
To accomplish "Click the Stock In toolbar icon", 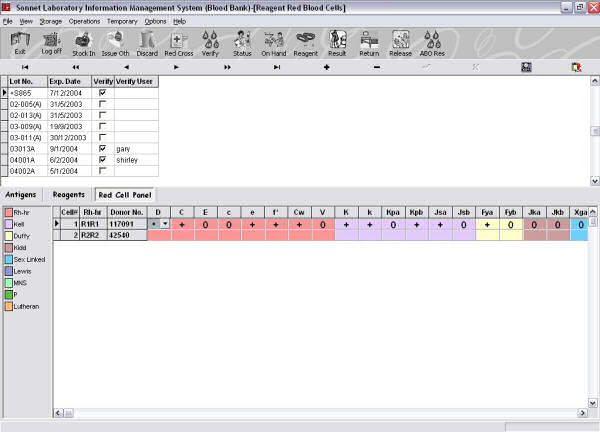I will (84, 43).
